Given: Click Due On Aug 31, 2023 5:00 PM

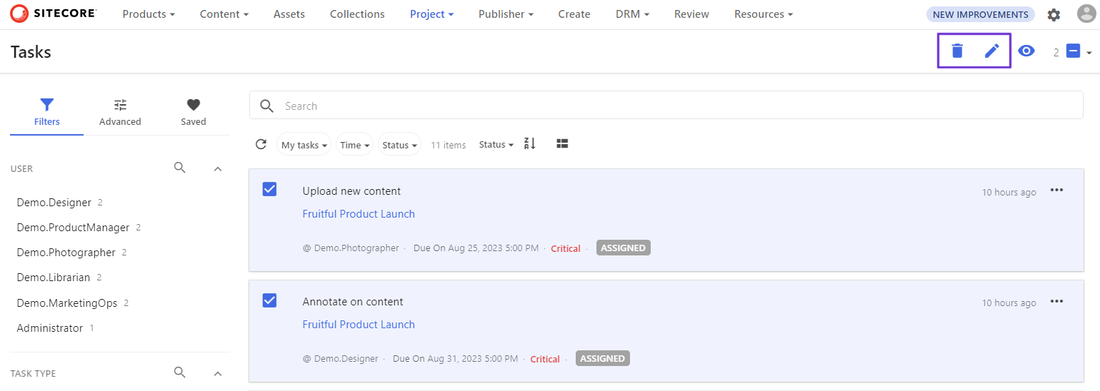Looking at the screenshot, I should point(455,359).
